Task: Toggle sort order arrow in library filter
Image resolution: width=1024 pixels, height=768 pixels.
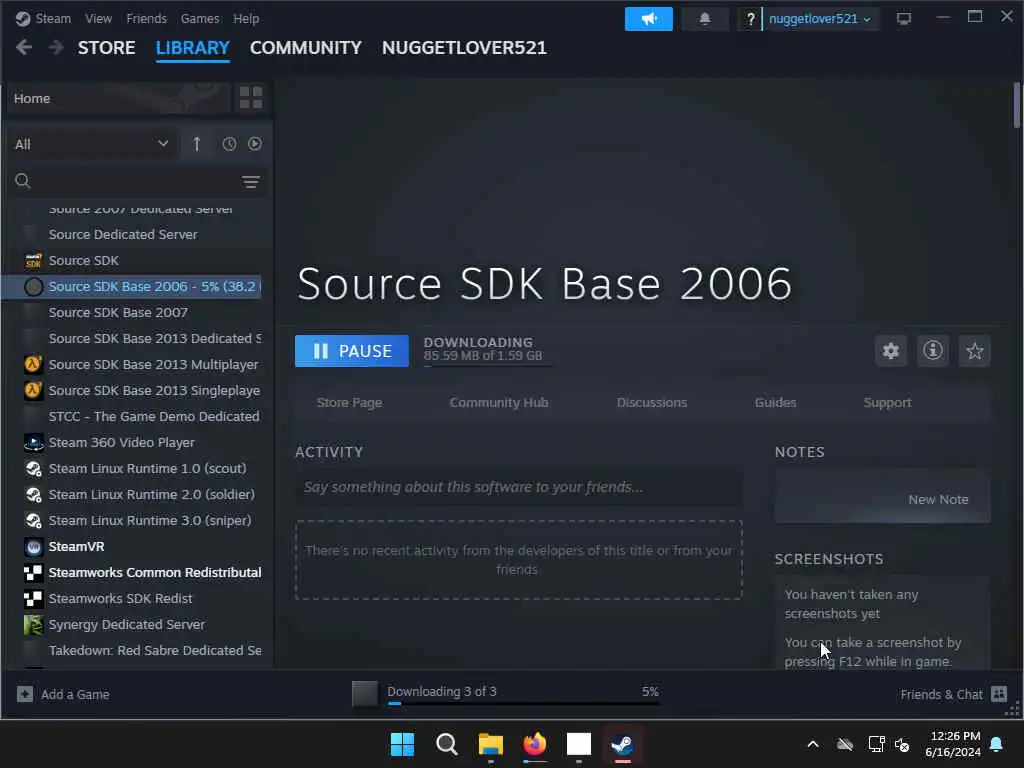Action: tap(197, 144)
